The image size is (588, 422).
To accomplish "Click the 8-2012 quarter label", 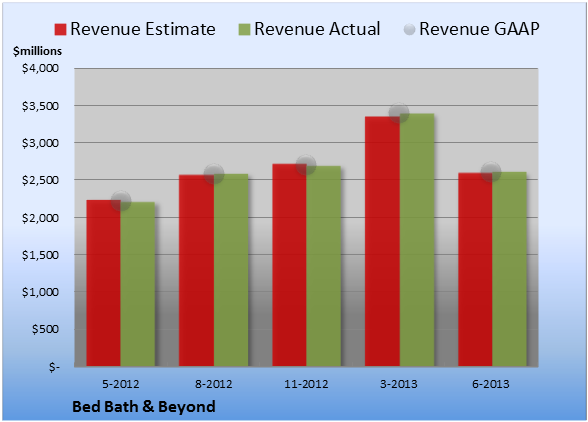I will tap(214, 384).
